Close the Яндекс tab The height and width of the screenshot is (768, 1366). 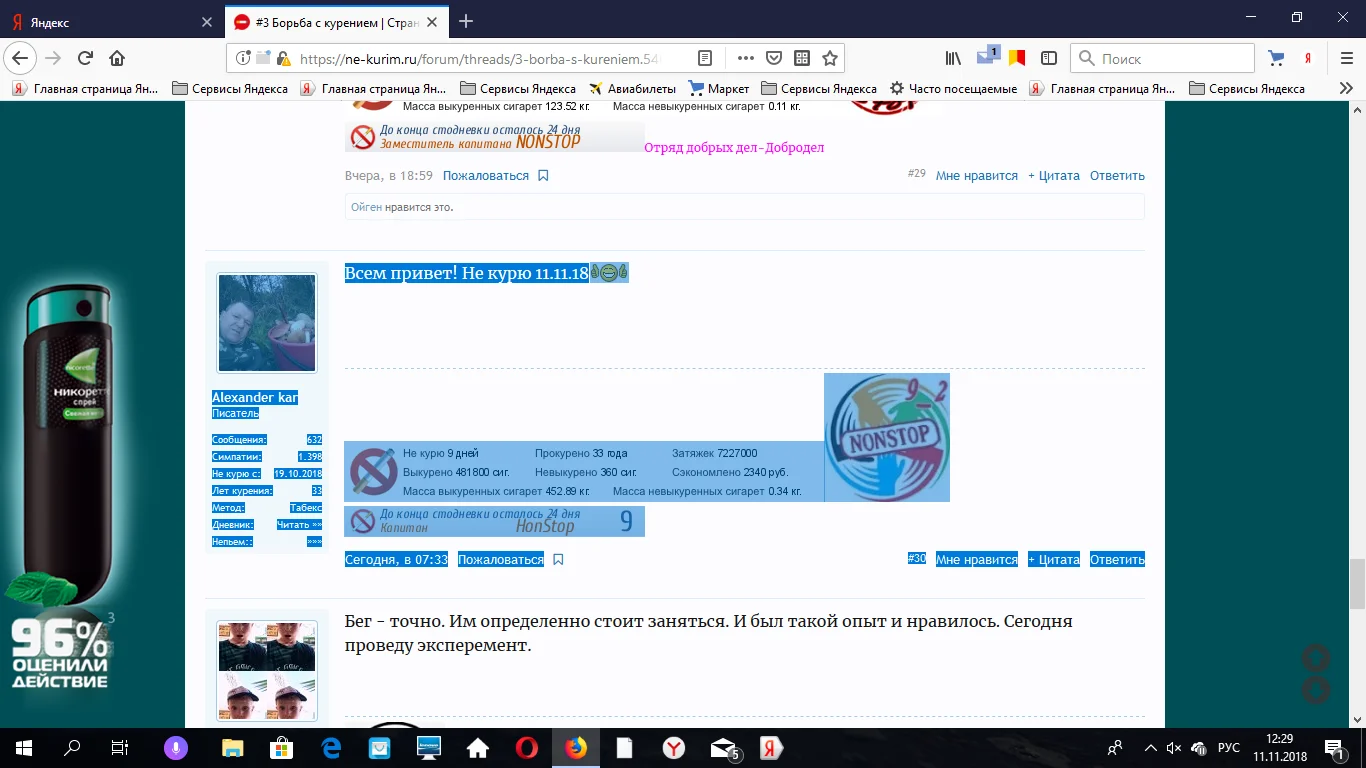point(206,22)
